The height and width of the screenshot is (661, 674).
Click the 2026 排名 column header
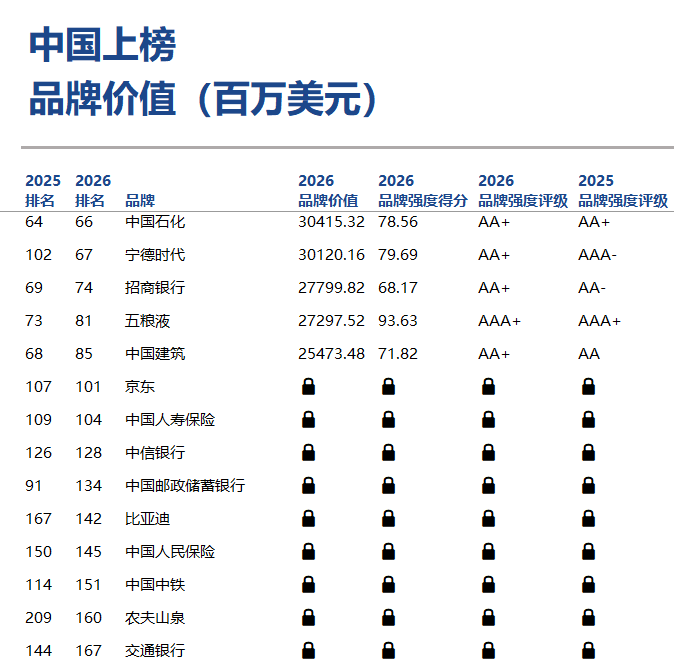pyautogui.click(x=93, y=190)
